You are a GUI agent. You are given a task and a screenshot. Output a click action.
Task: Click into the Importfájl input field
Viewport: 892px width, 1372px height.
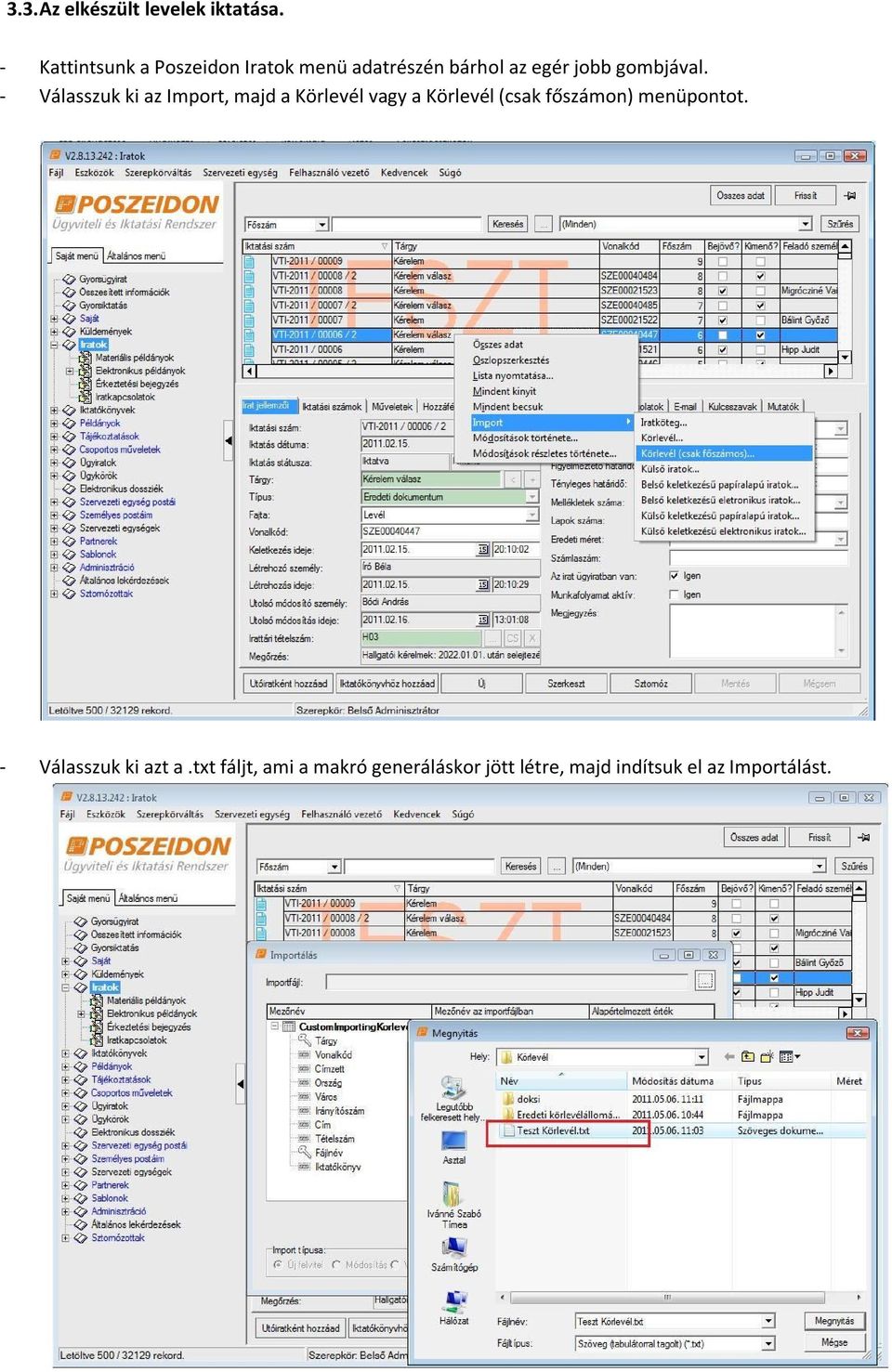507,982
